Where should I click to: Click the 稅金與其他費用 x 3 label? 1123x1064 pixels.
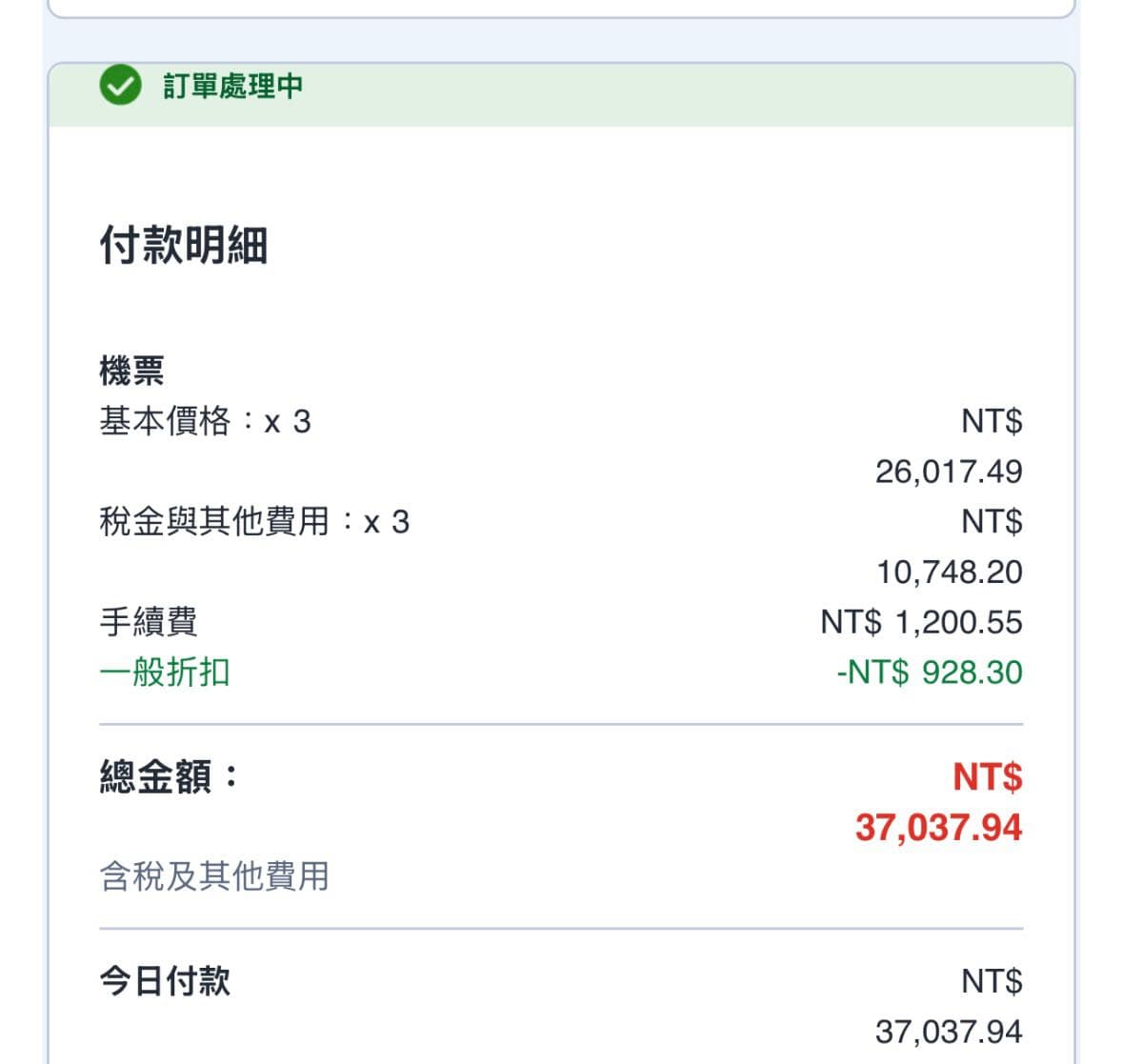[254, 521]
